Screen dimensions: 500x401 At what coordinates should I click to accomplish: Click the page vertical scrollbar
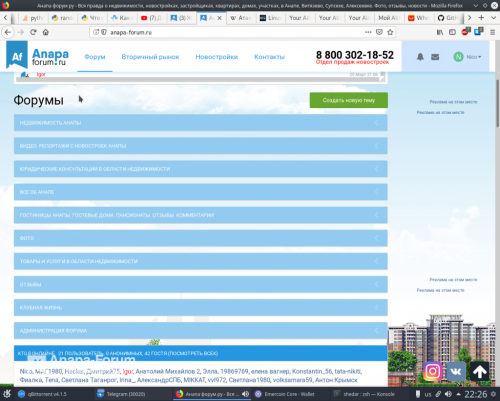(x=497, y=103)
